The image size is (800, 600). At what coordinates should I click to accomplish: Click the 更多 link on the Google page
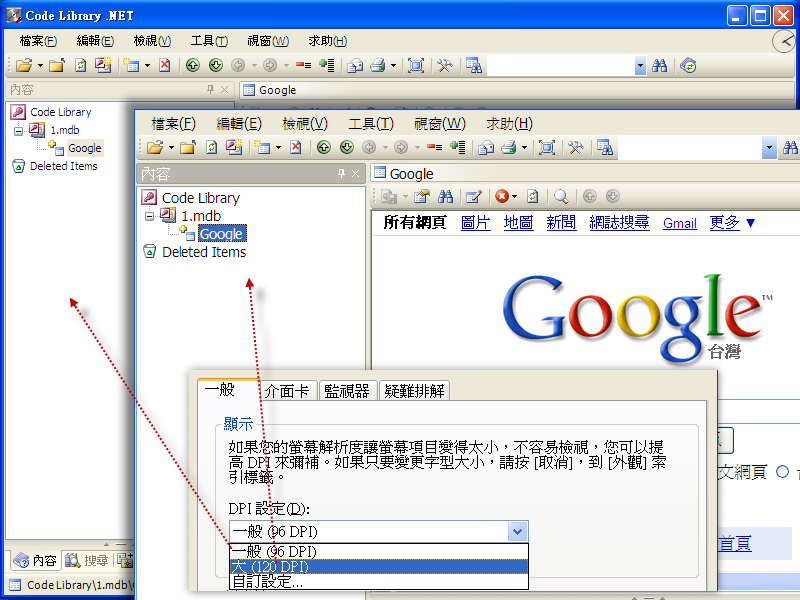click(724, 222)
